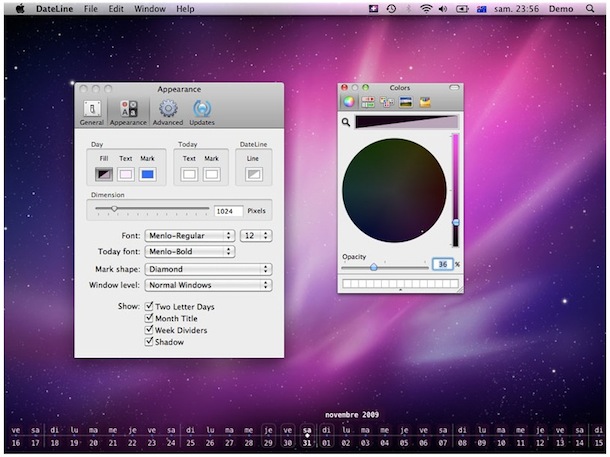Switch to crayons picker mode
Image resolution: width=610 pixels, height=457 pixels.
[x=425, y=102]
